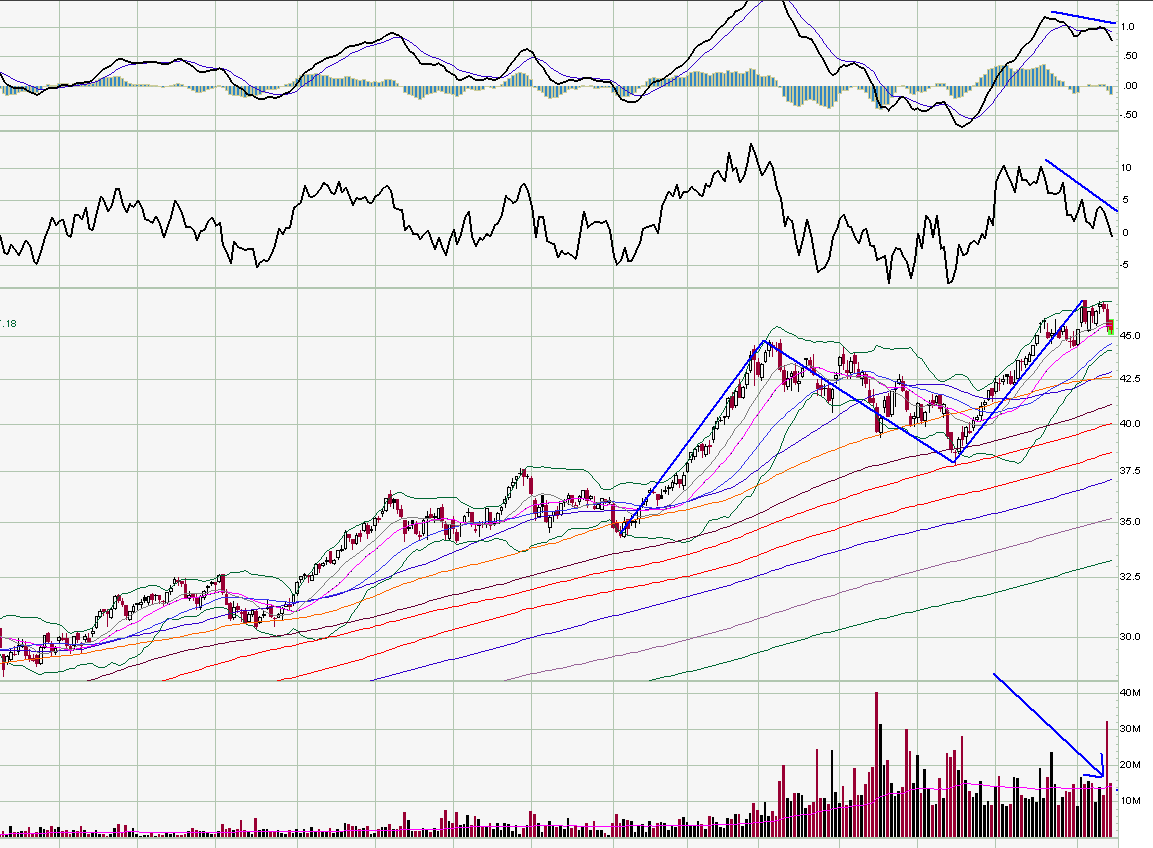Viewport: 1153px width, 848px height.
Task: Select the 37.5 price axis label
Action: click(x=1130, y=471)
